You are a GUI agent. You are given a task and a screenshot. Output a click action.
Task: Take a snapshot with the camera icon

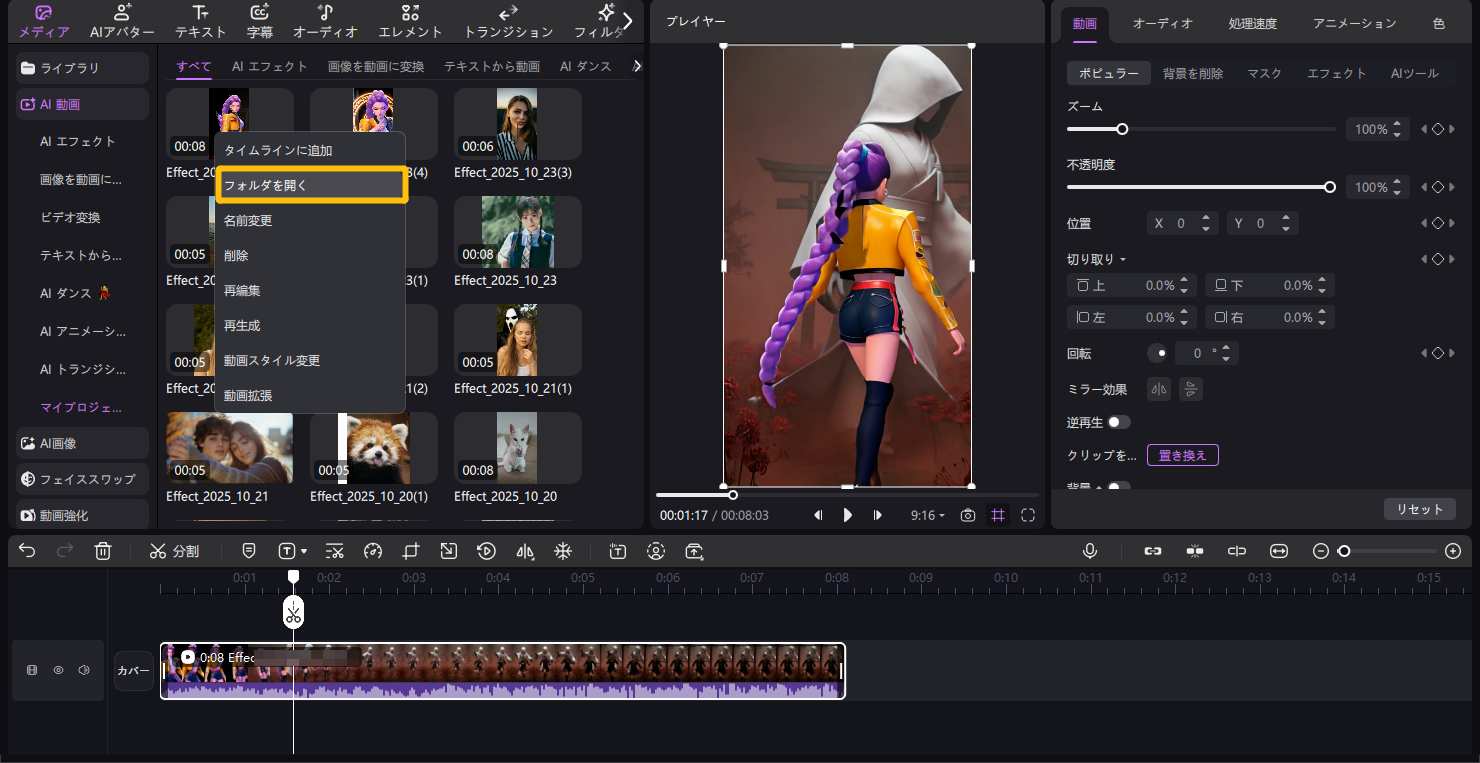tap(967, 515)
